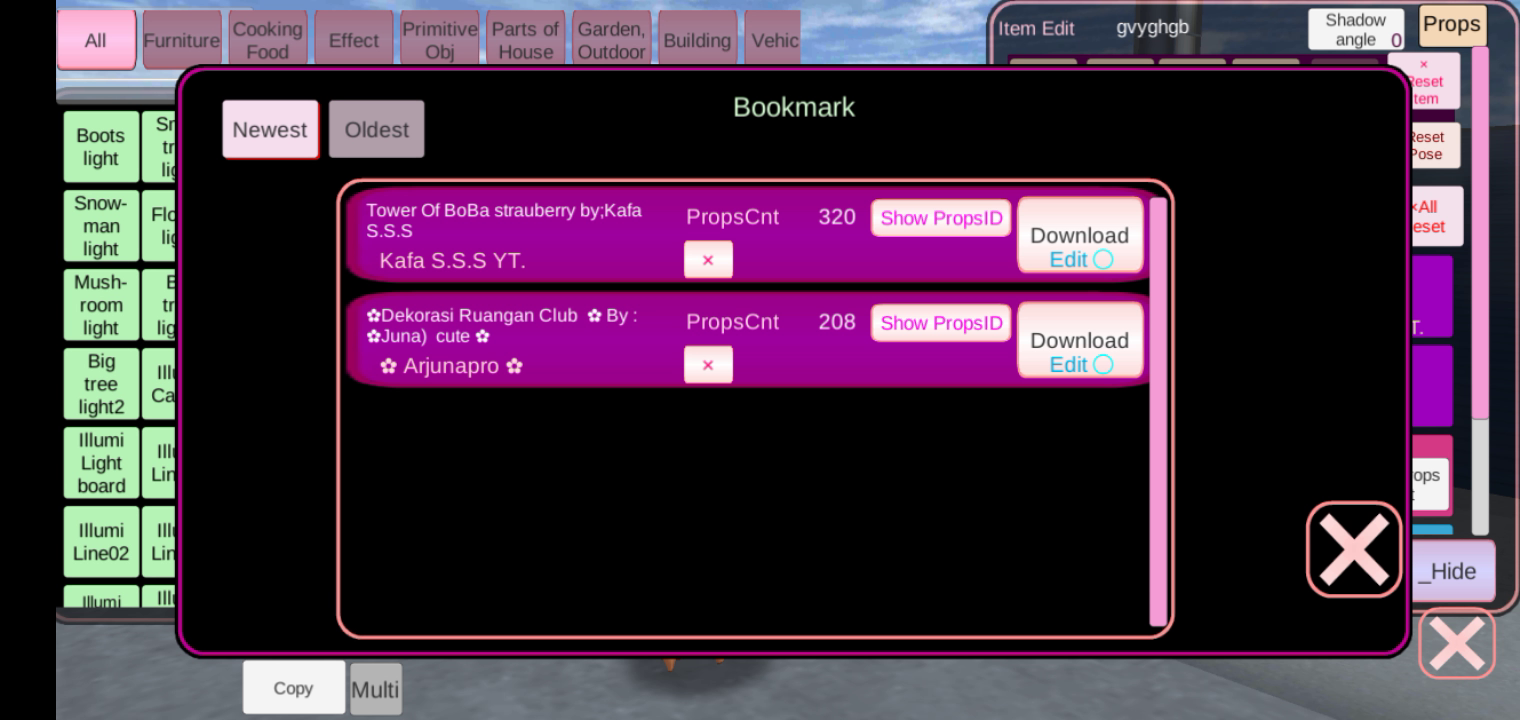Choose the Snow-man light item

tap(101, 226)
